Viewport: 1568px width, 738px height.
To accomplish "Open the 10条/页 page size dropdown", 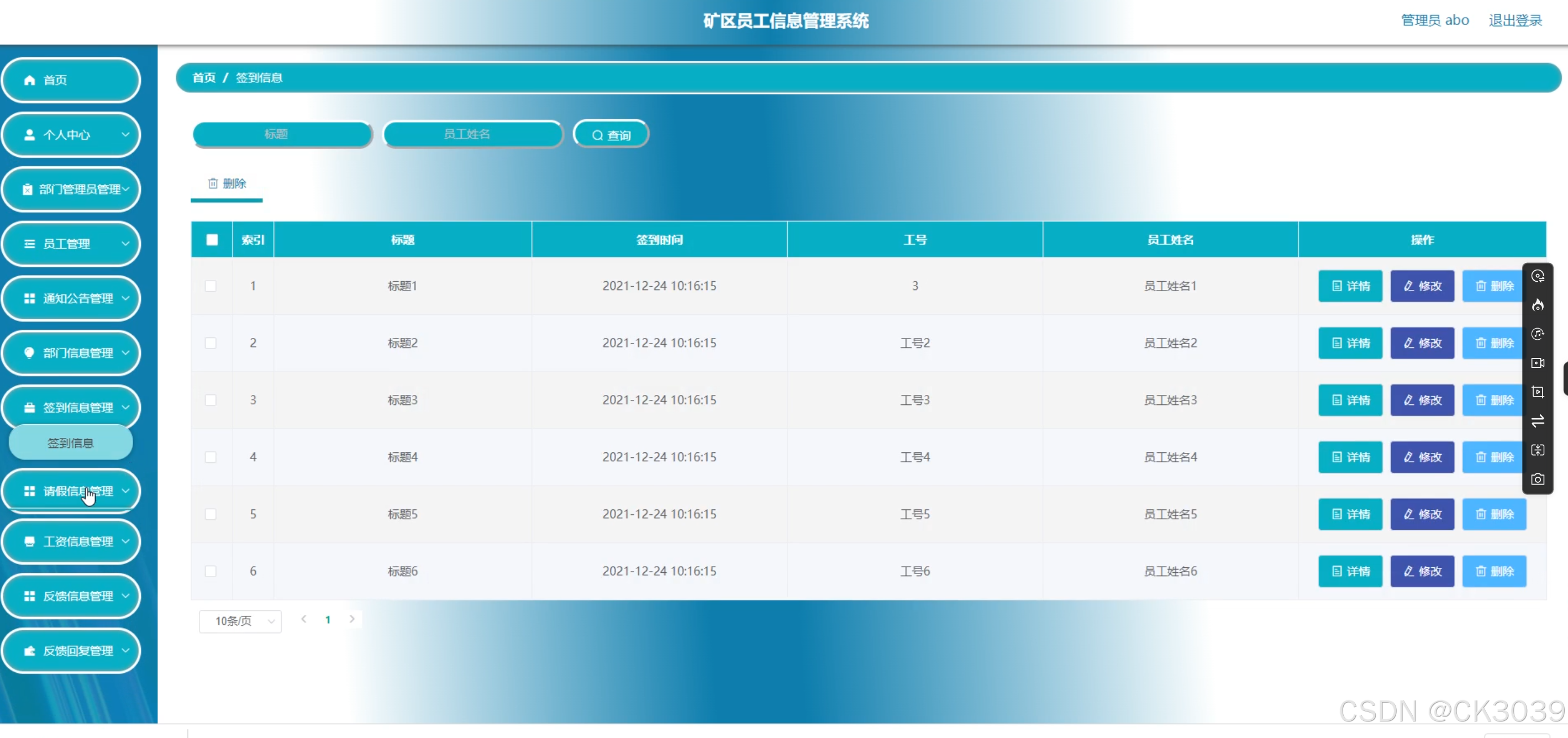I will click(240, 621).
